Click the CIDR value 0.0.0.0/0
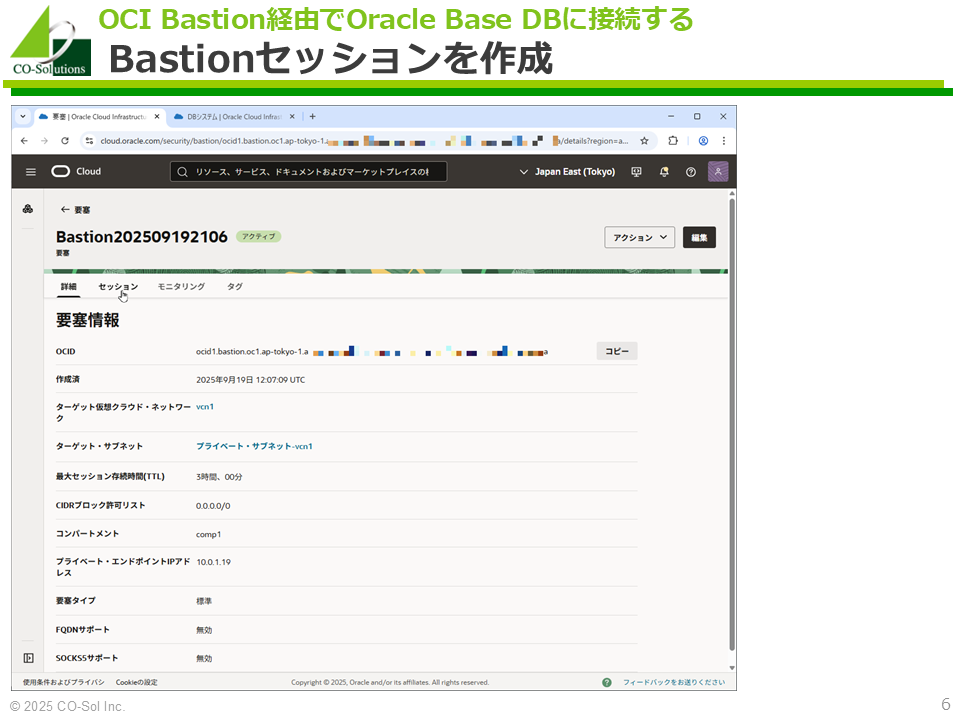Viewport: 960px width, 720px height. coord(213,506)
